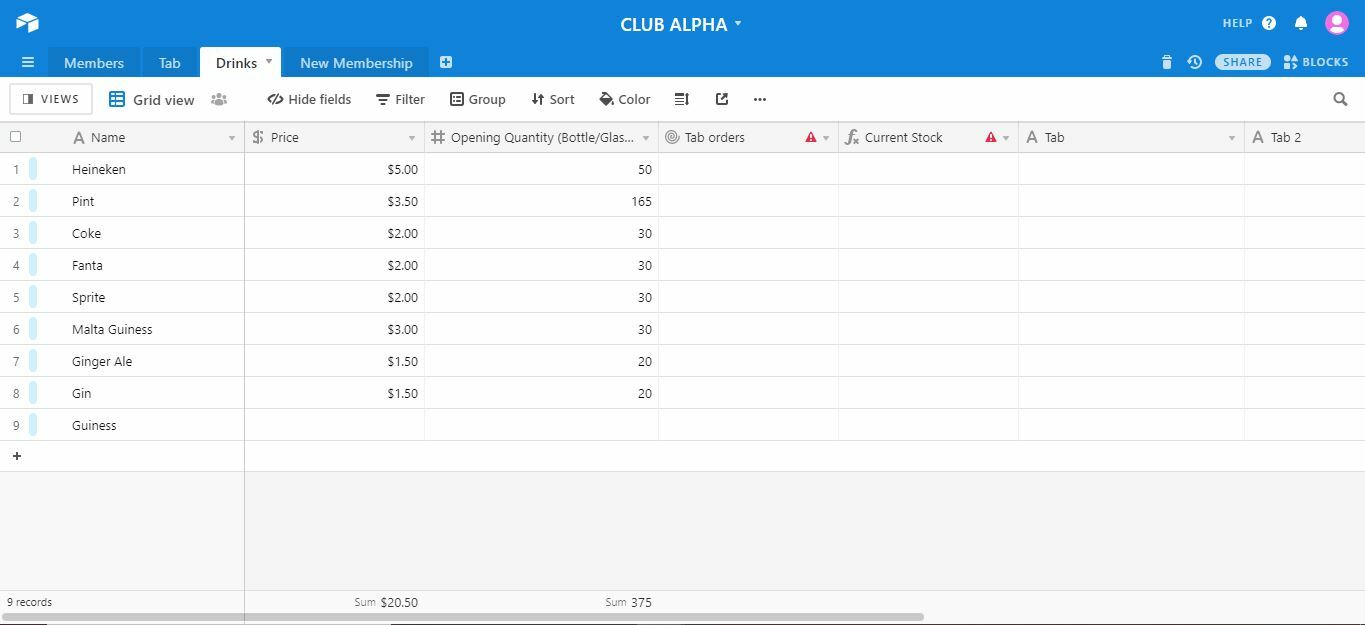Click the Price sum $20.50 summary

coord(386,602)
